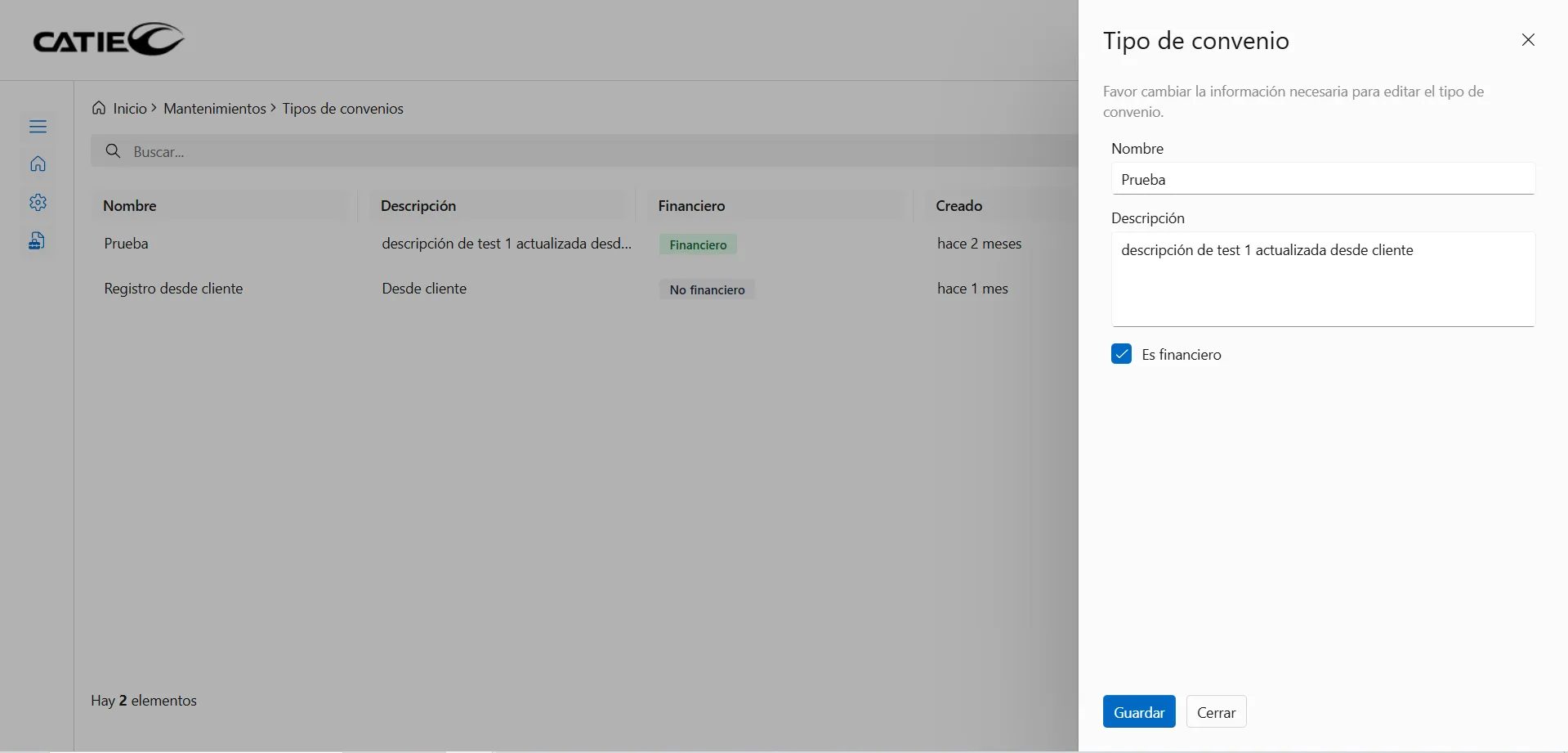The width and height of the screenshot is (1568, 753).
Task: Click the search magnifier icon
Action: coord(114,151)
